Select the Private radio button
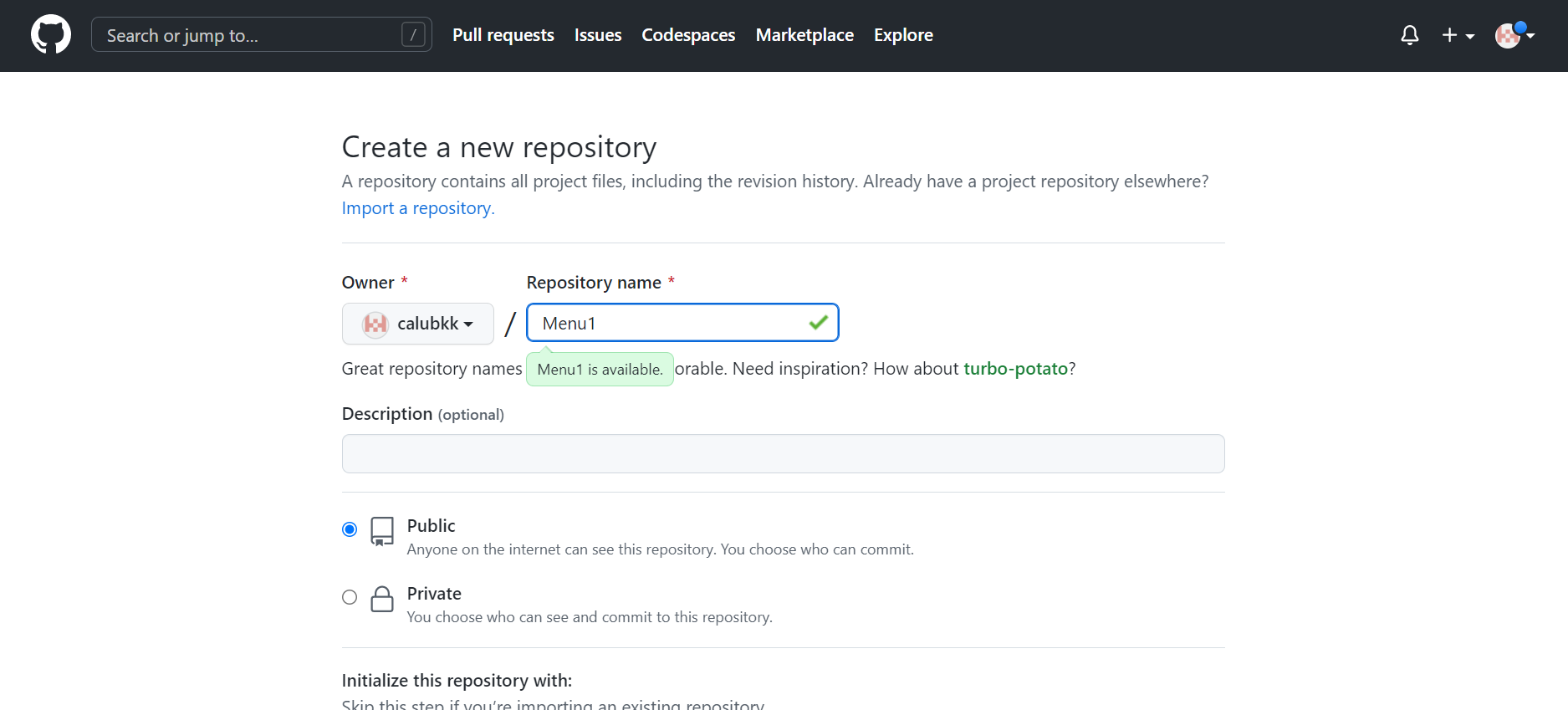The width and height of the screenshot is (1568, 710). coord(350,597)
